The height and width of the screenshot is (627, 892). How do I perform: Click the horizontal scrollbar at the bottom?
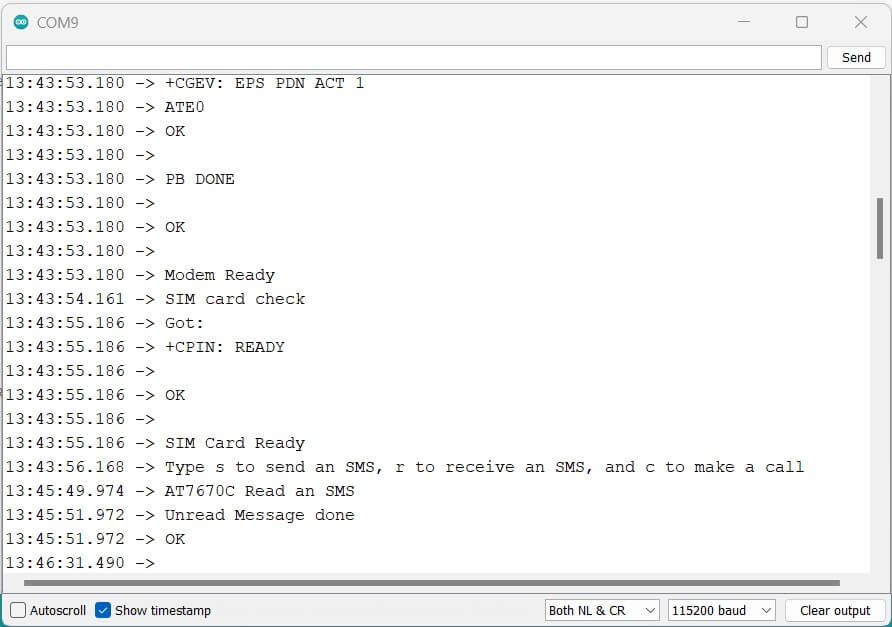pyautogui.click(x=432, y=583)
